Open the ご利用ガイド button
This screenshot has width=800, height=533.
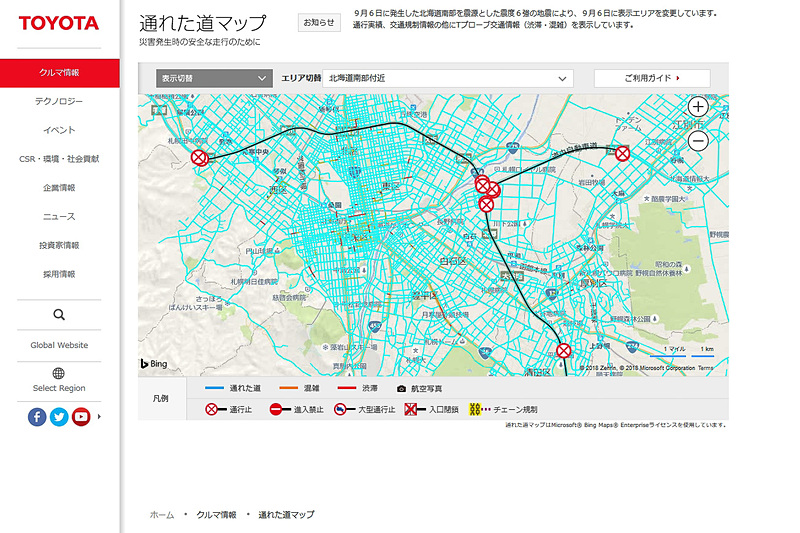click(652, 79)
